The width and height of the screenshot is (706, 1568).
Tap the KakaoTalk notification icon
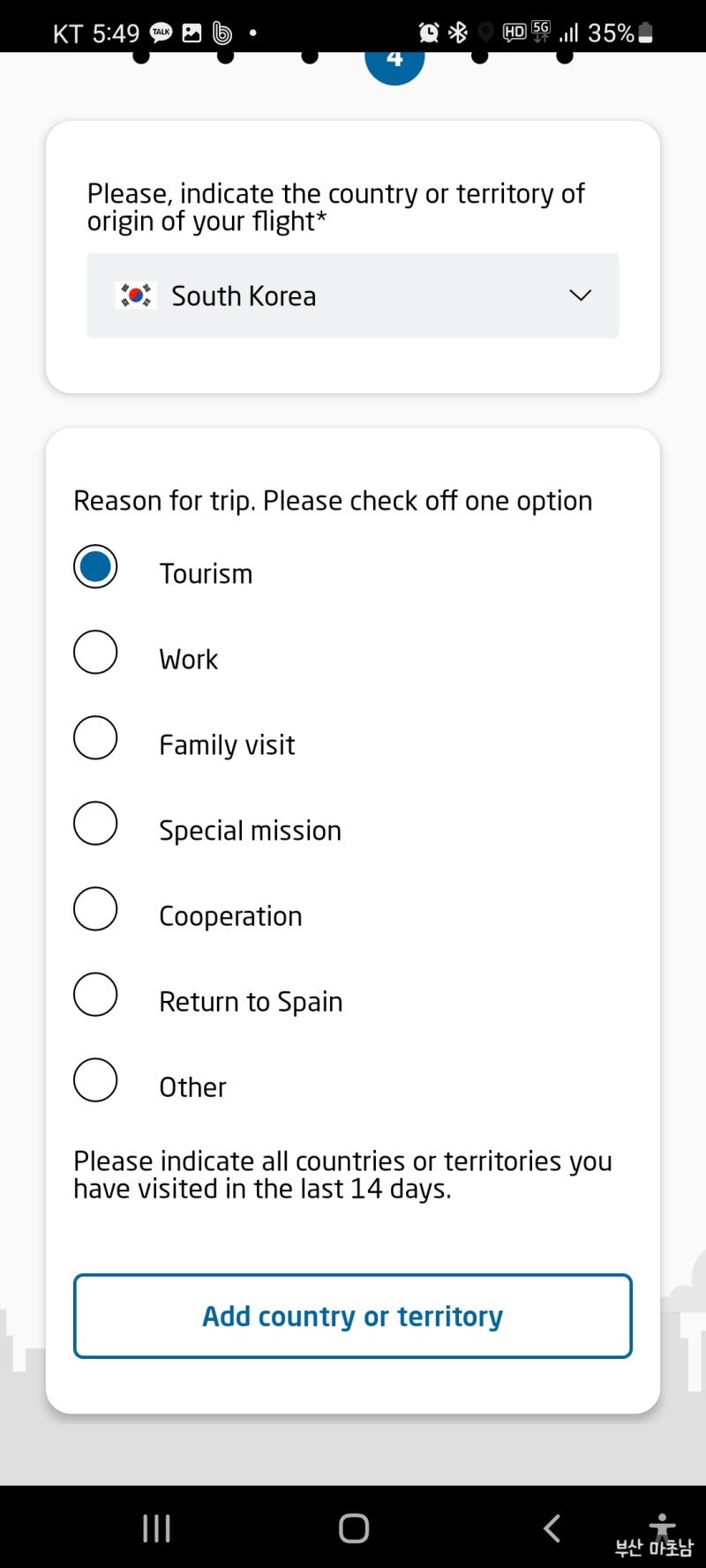(161, 33)
